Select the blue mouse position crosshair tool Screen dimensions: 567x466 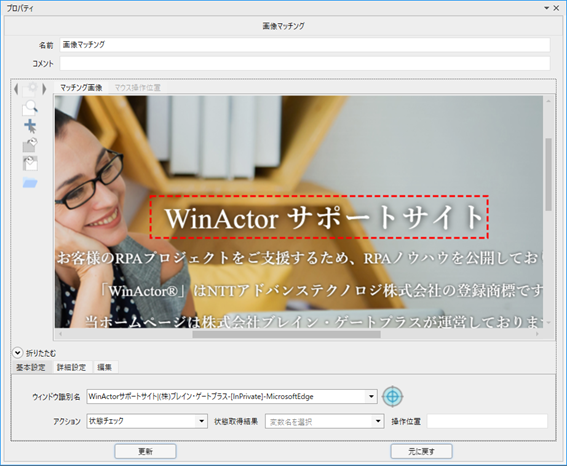[30, 126]
